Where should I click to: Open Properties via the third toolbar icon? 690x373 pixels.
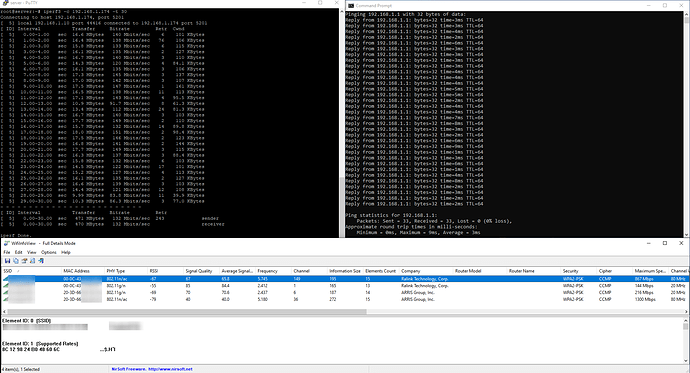24,261
